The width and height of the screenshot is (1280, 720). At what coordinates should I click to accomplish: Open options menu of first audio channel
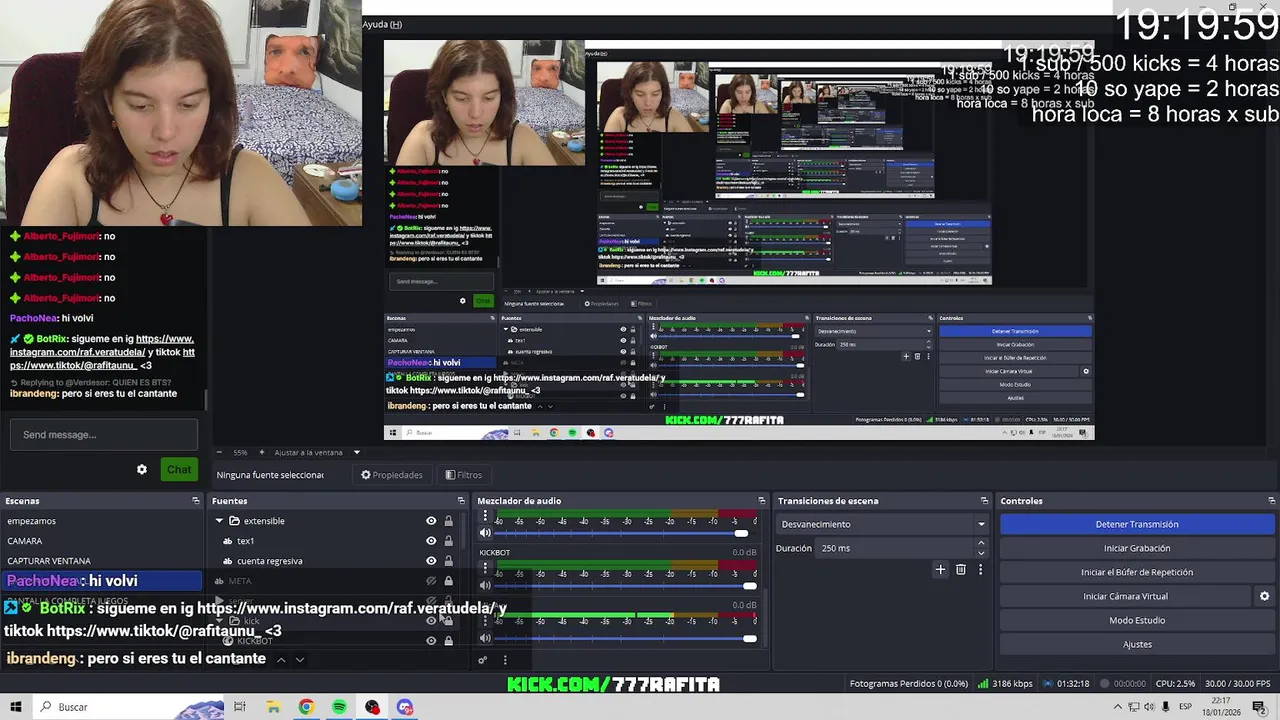(x=485, y=517)
